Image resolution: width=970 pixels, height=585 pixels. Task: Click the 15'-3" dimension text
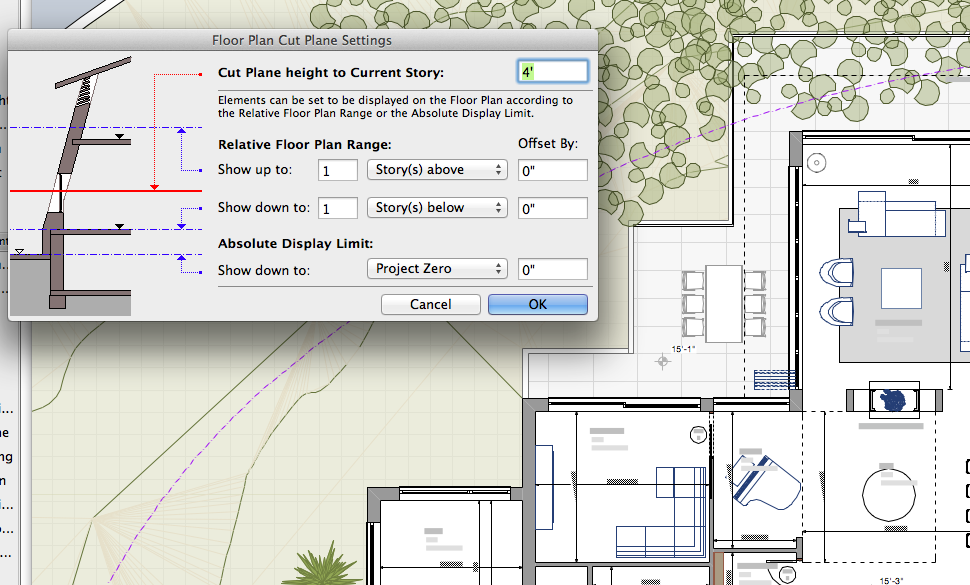pos(891,581)
